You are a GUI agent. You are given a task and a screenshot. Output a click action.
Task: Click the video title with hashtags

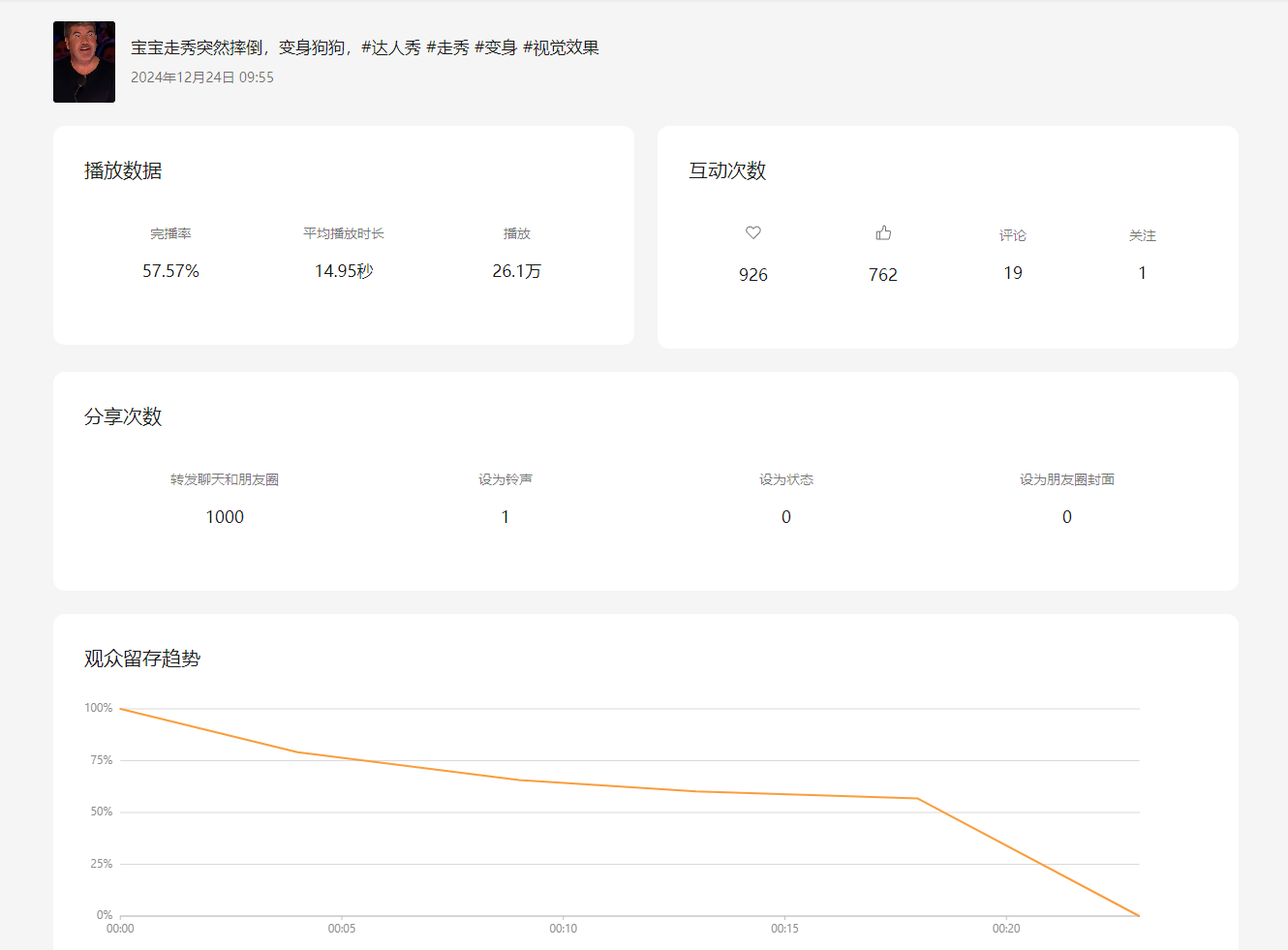(364, 47)
